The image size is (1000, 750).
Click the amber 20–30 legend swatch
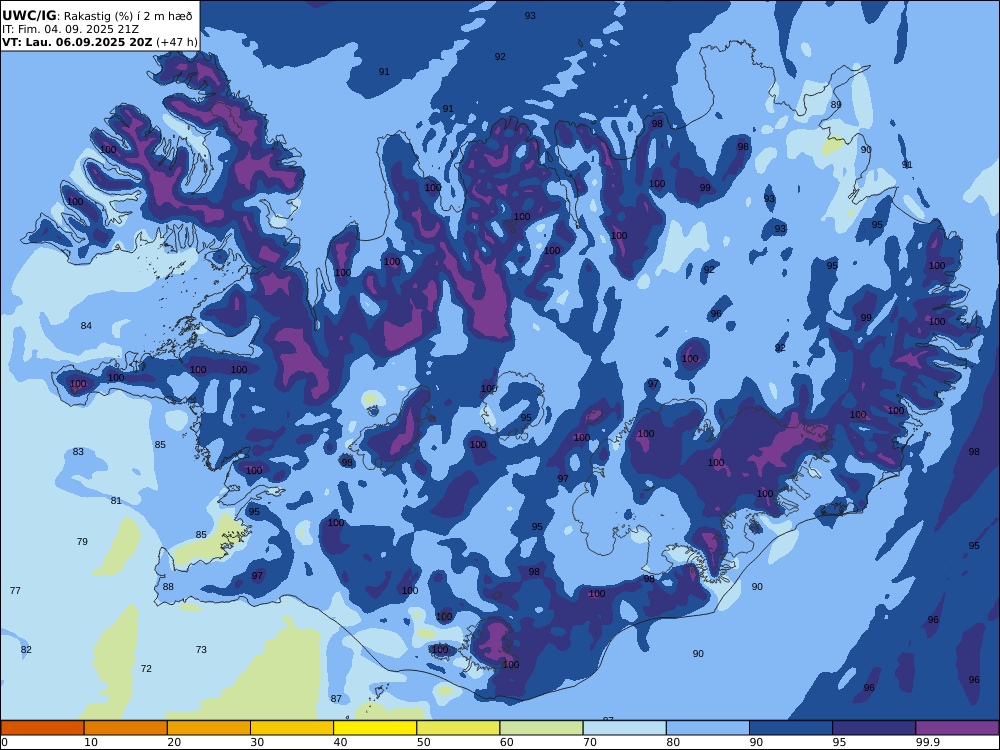coord(209,728)
